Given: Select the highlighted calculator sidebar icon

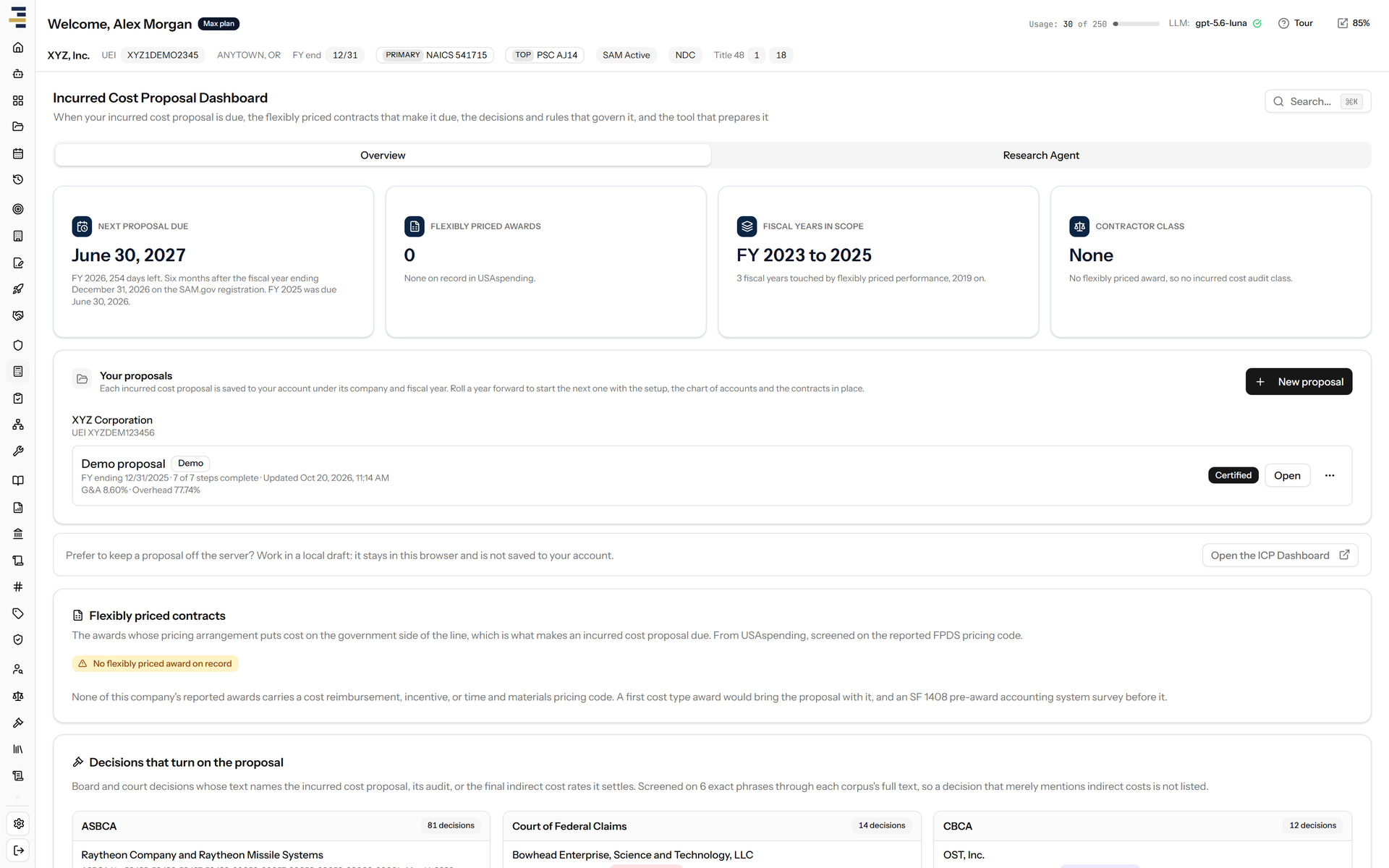Looking at the screenshot, I should click(x=18, y=371).
